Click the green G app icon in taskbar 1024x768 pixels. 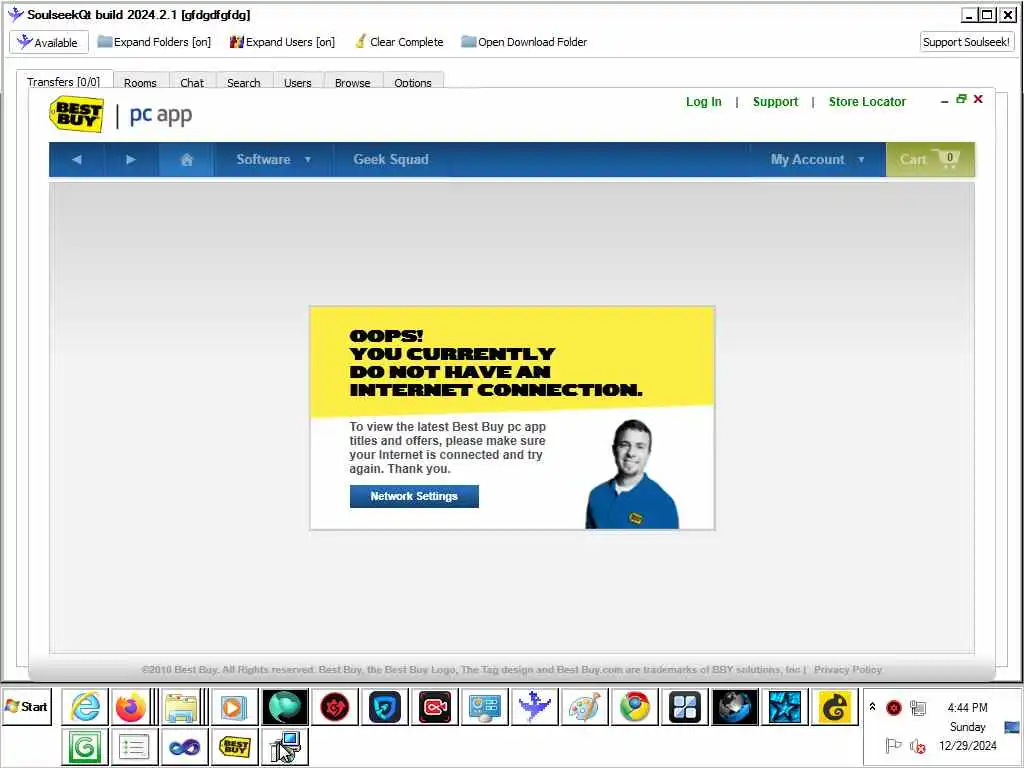(85, 746)
